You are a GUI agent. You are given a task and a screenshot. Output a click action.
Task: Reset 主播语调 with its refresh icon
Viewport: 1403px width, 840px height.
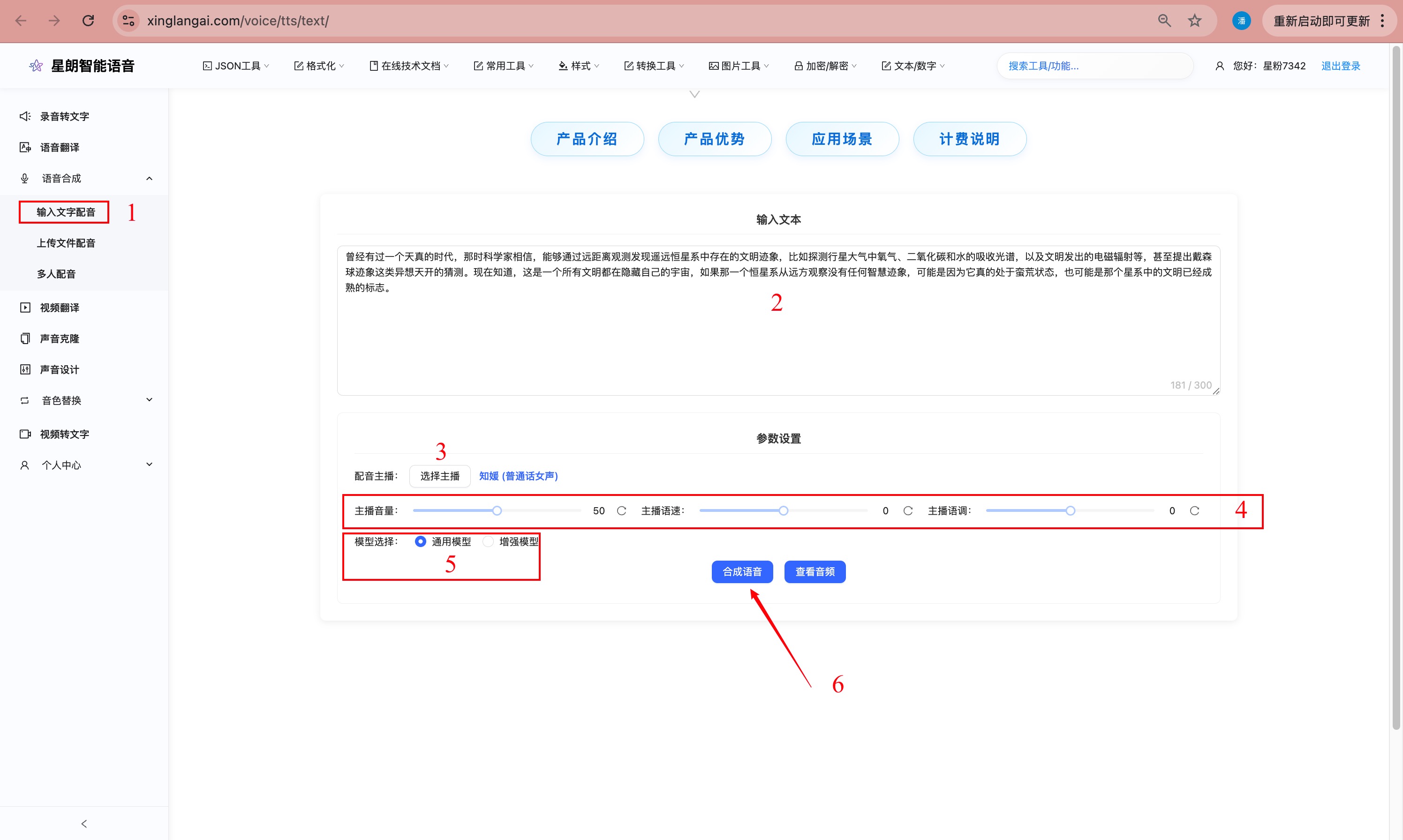[x=1194, y=510]
